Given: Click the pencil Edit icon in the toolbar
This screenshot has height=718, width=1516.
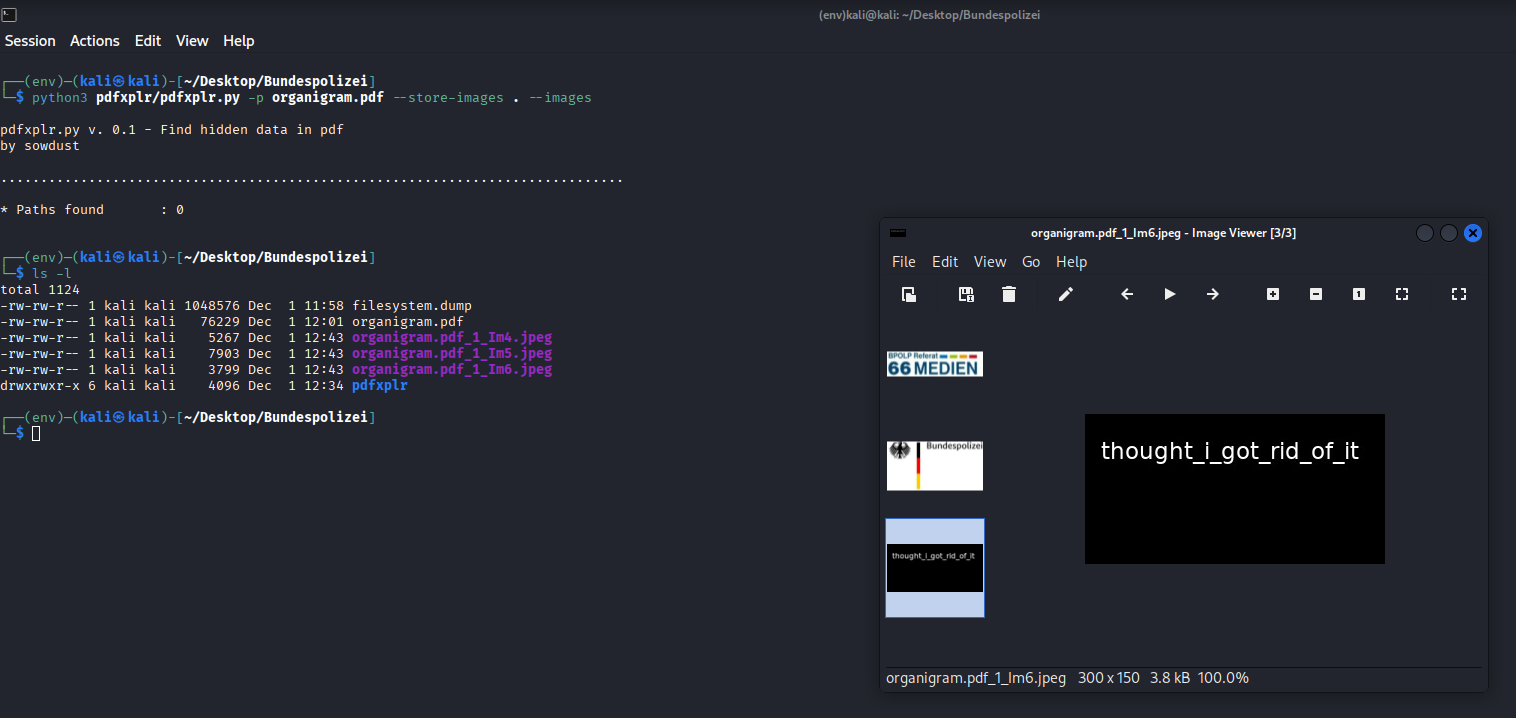Looking at the screenshot, I should [1066, 294].
